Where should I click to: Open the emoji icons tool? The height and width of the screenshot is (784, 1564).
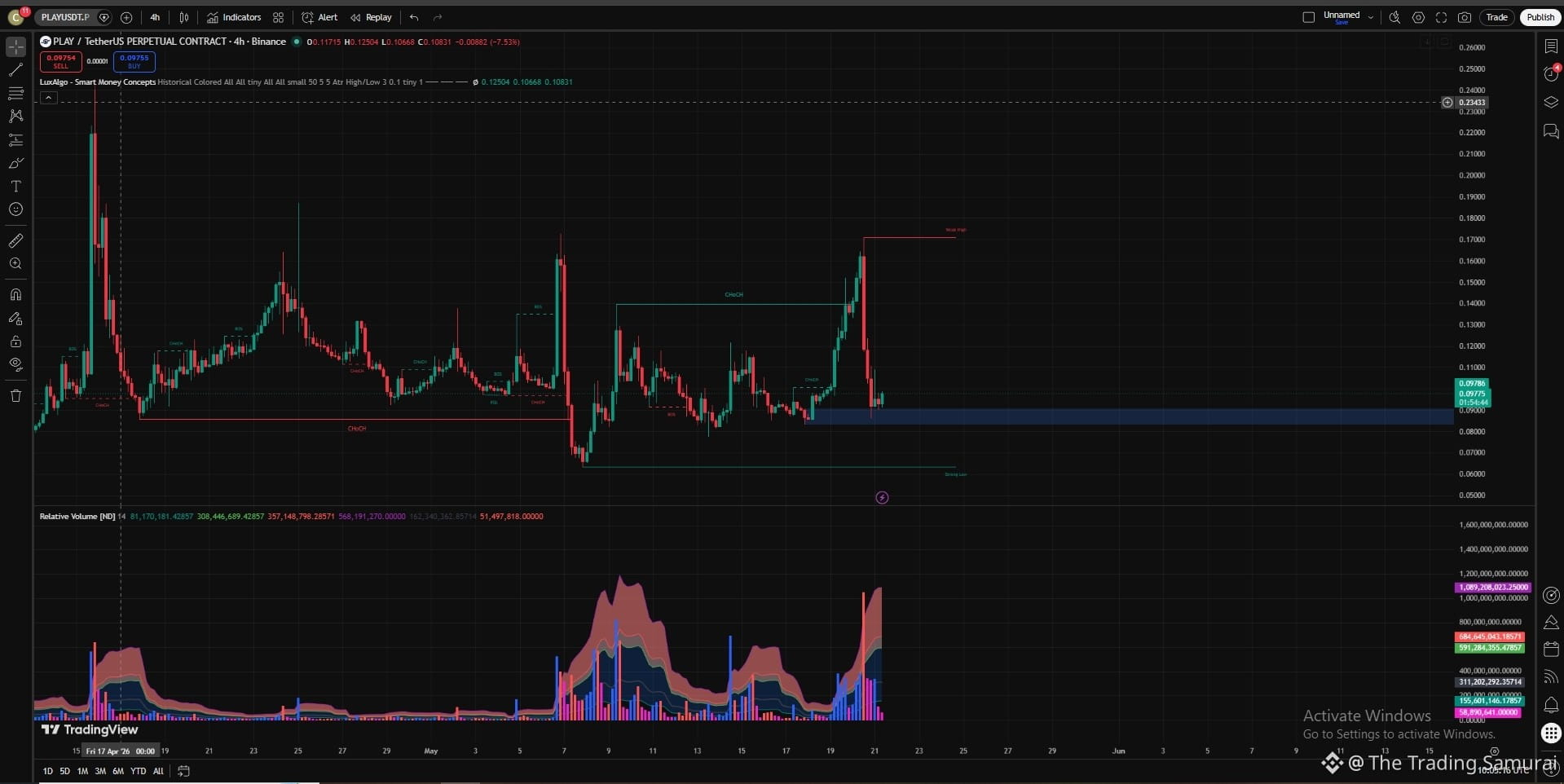(x=15, y=209)
